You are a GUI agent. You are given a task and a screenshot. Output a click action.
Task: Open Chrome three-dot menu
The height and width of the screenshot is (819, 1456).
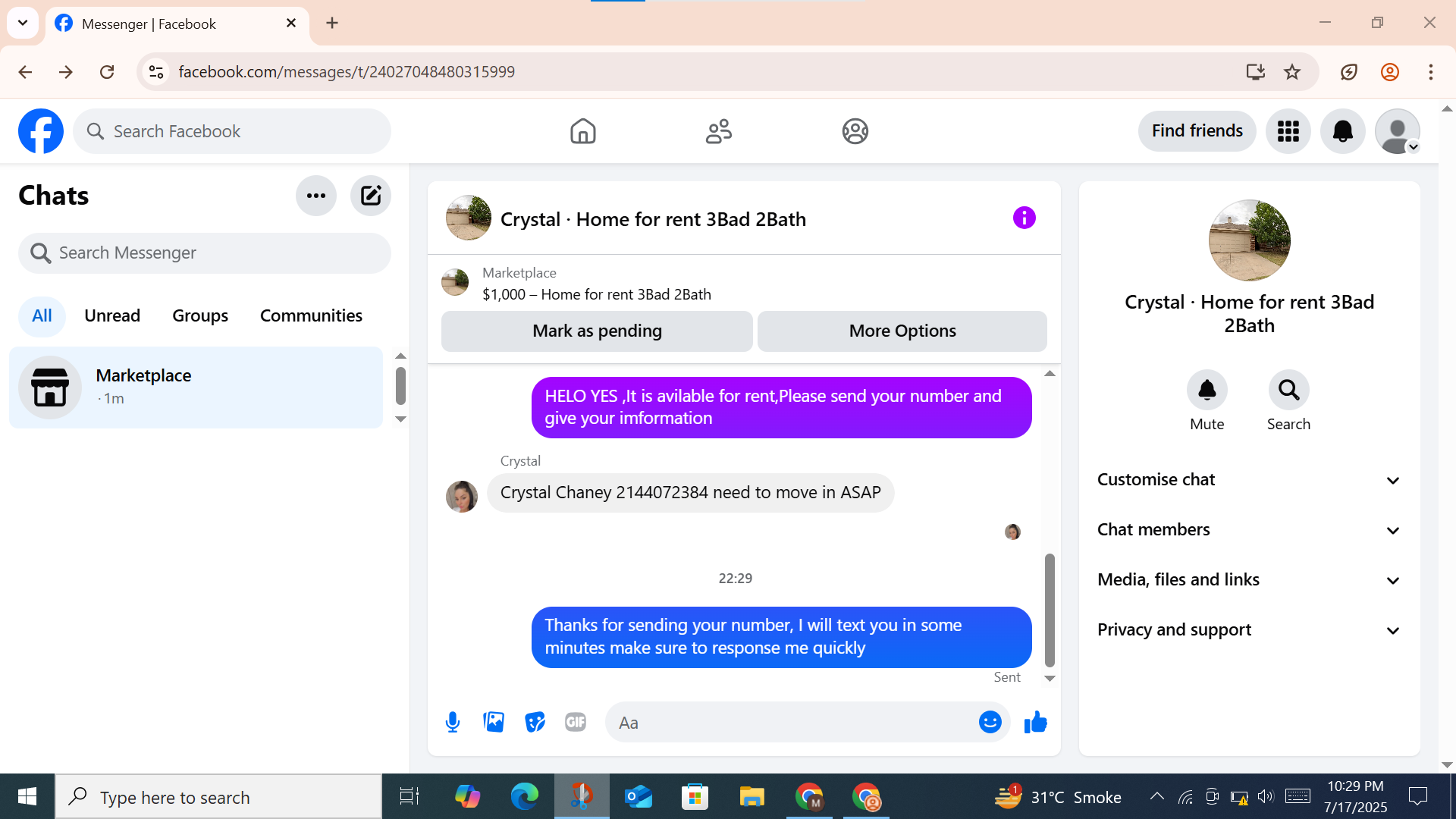tap(1431, 72)
